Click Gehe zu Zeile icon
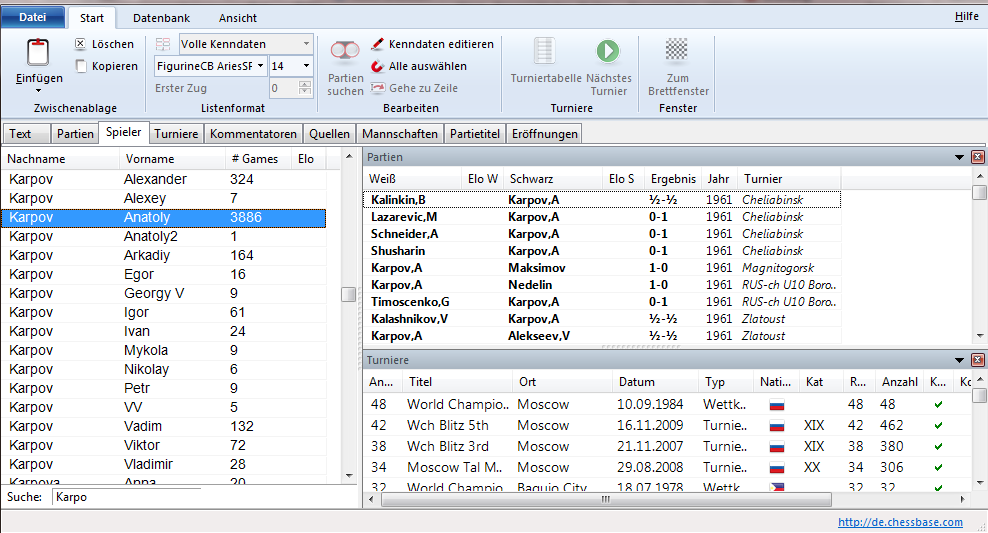 point(377,88)
